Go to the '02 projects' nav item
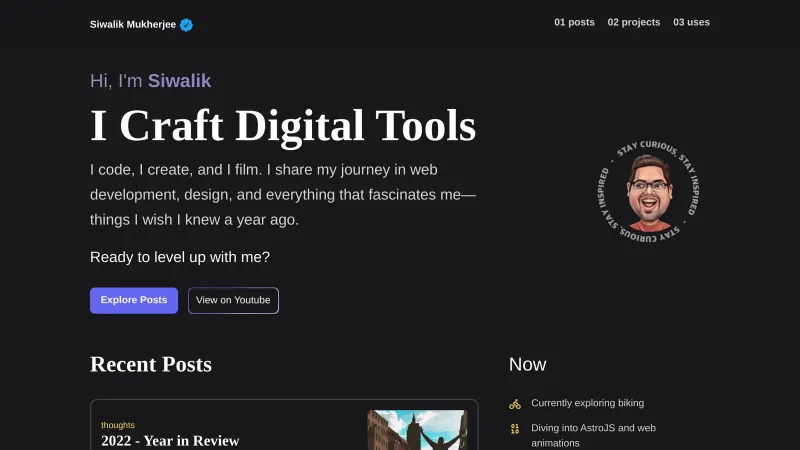Viewport: 800px width, 450px height. 633,22
